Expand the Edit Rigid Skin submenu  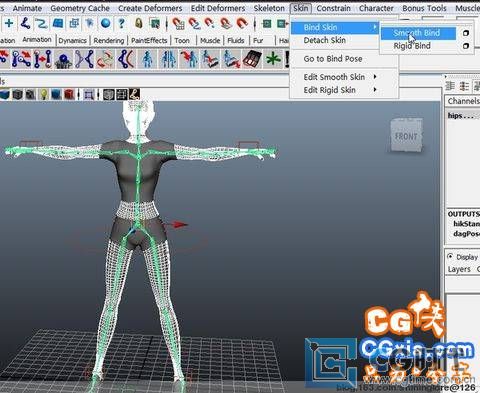click(x=335, y=90)
